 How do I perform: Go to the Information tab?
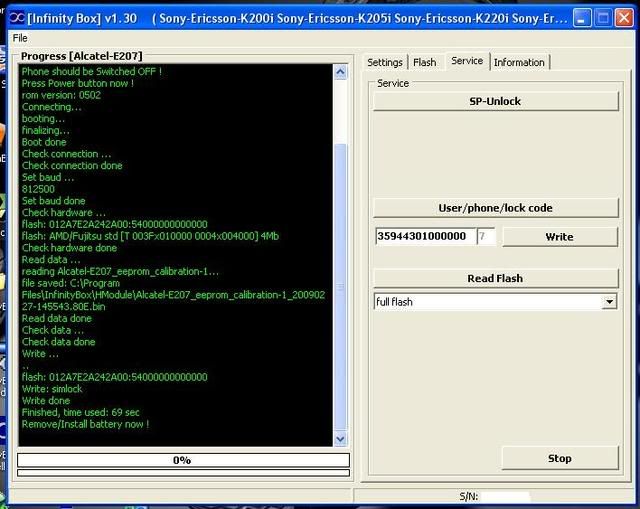[x=519, y=62]
